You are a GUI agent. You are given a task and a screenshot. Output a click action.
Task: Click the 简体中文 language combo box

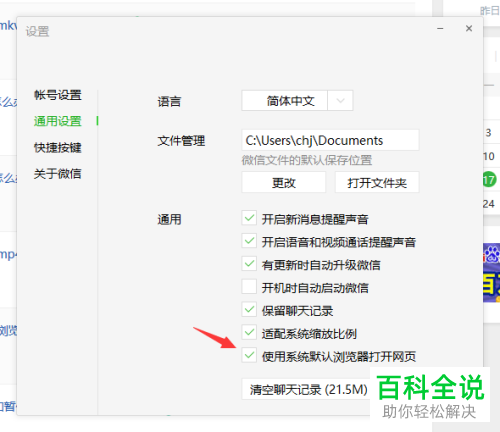point(297,101)
